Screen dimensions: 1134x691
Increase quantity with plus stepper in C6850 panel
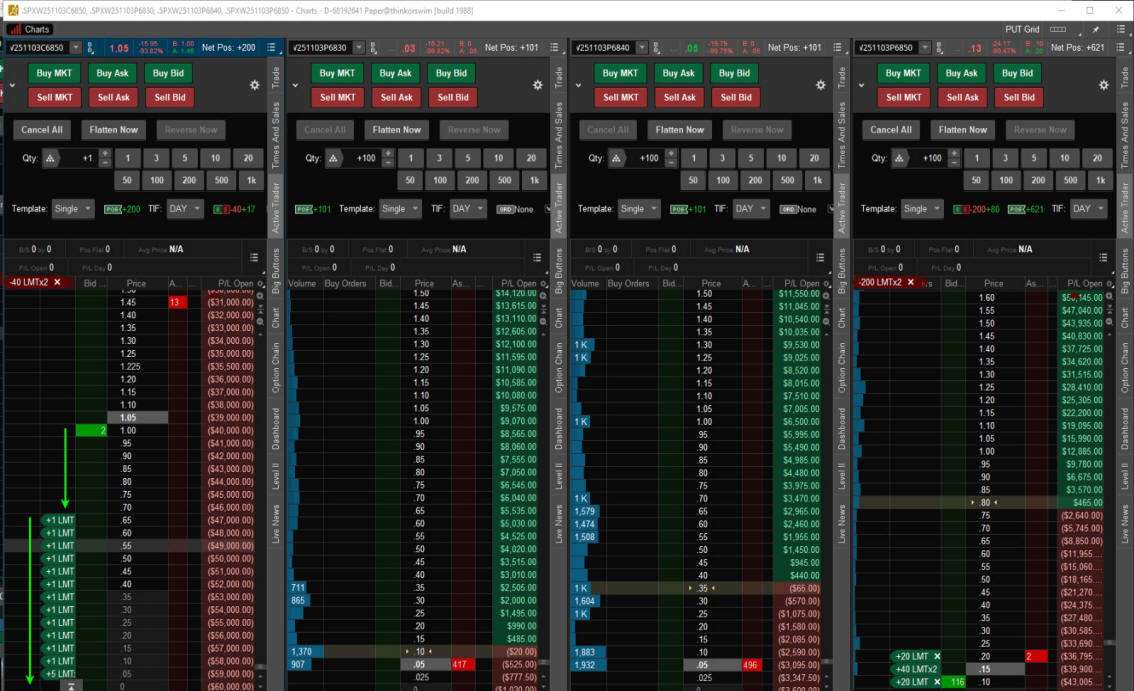[105, 153]
